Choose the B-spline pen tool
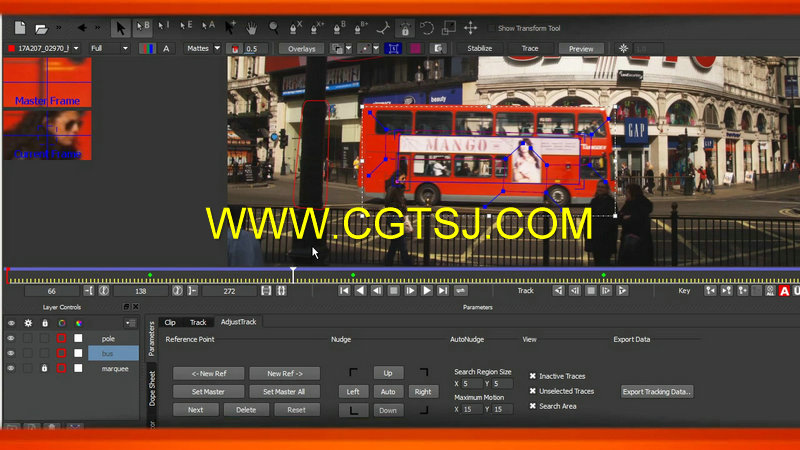 (339, 28)
